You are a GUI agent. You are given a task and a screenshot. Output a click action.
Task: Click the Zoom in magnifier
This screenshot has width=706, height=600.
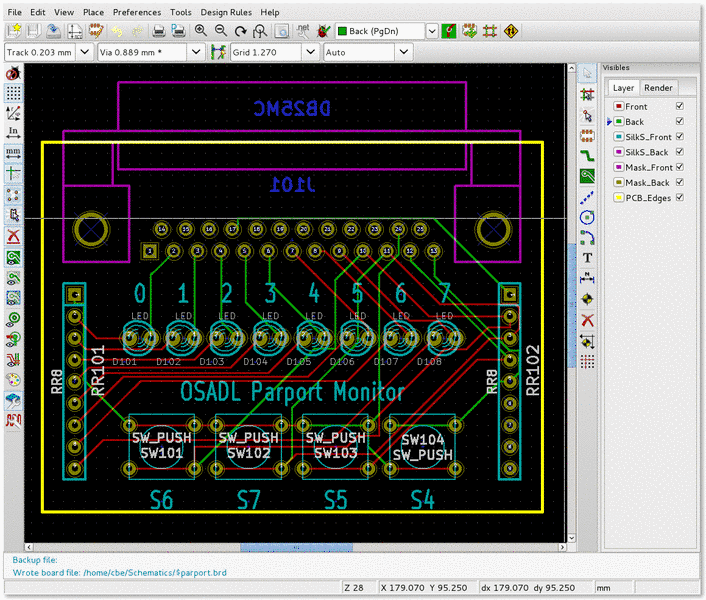point(201,31)
